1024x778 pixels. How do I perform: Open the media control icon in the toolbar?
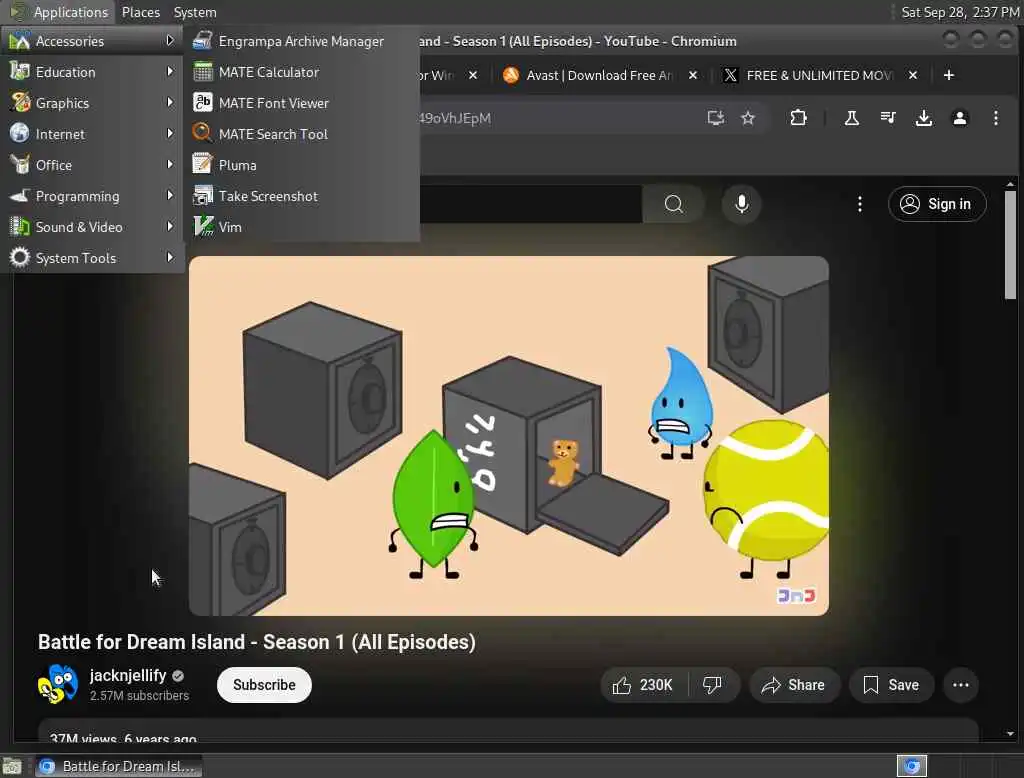point(888,118)
